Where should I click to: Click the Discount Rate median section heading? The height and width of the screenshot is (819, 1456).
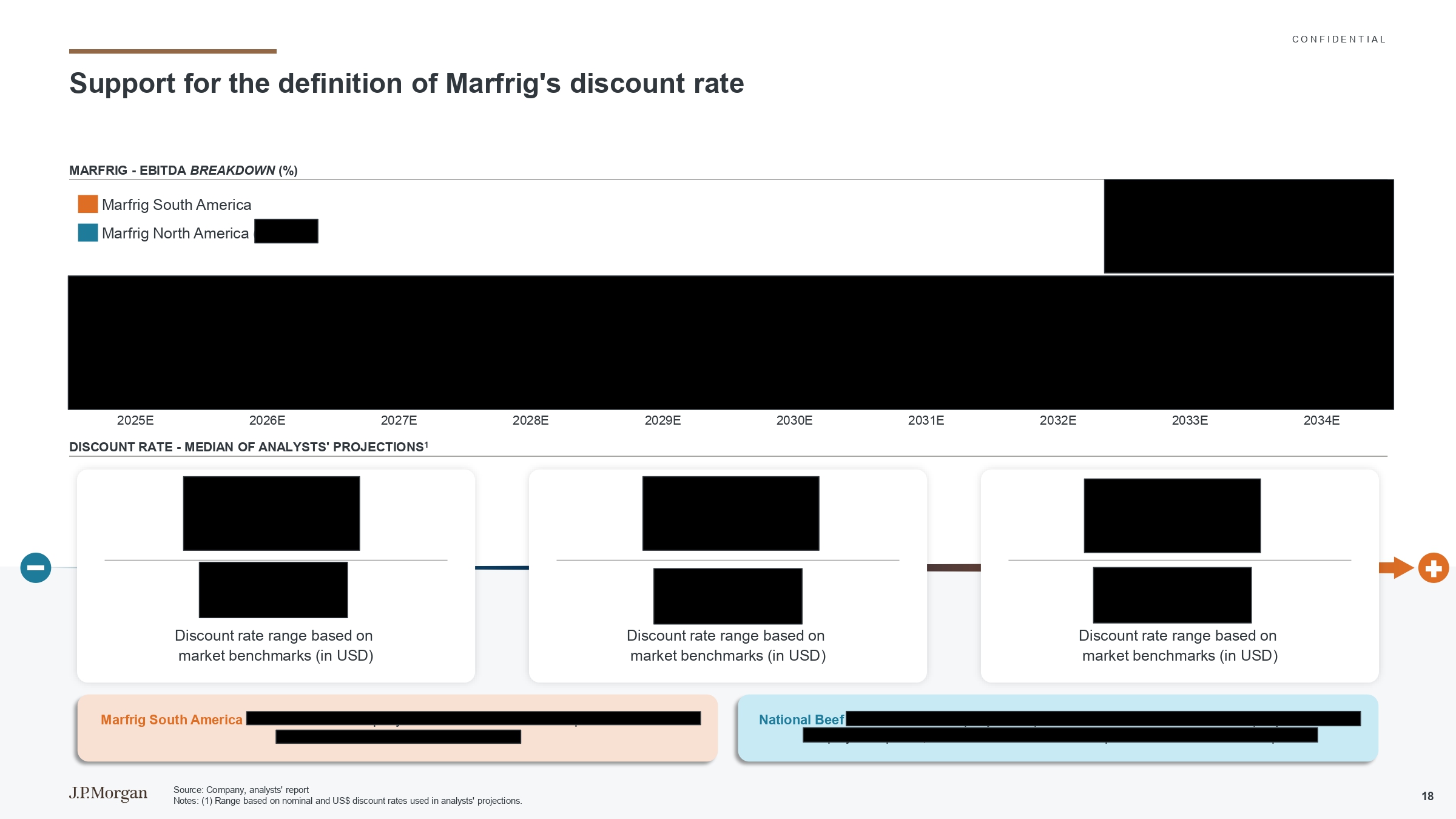coord(249,447)
